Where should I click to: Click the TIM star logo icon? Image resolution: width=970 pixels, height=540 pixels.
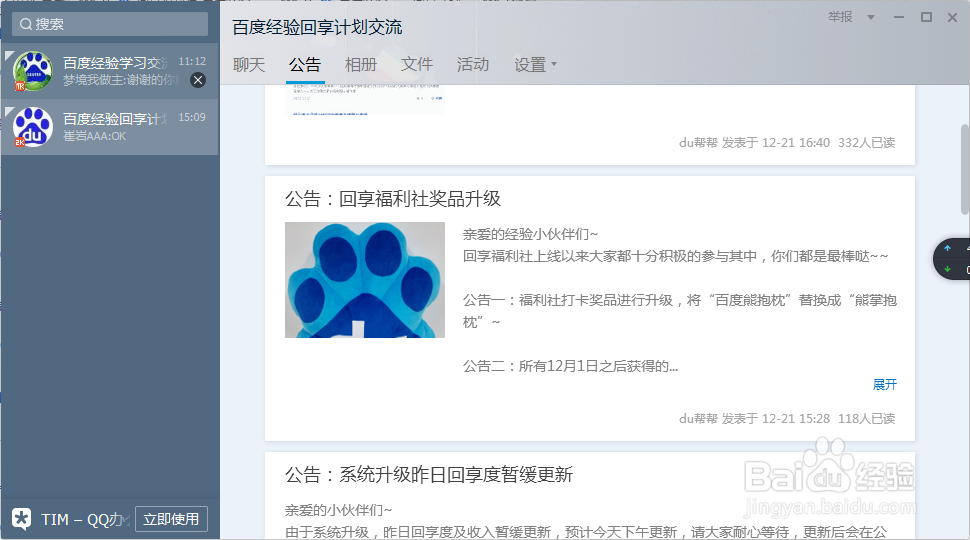coord(22,519)
